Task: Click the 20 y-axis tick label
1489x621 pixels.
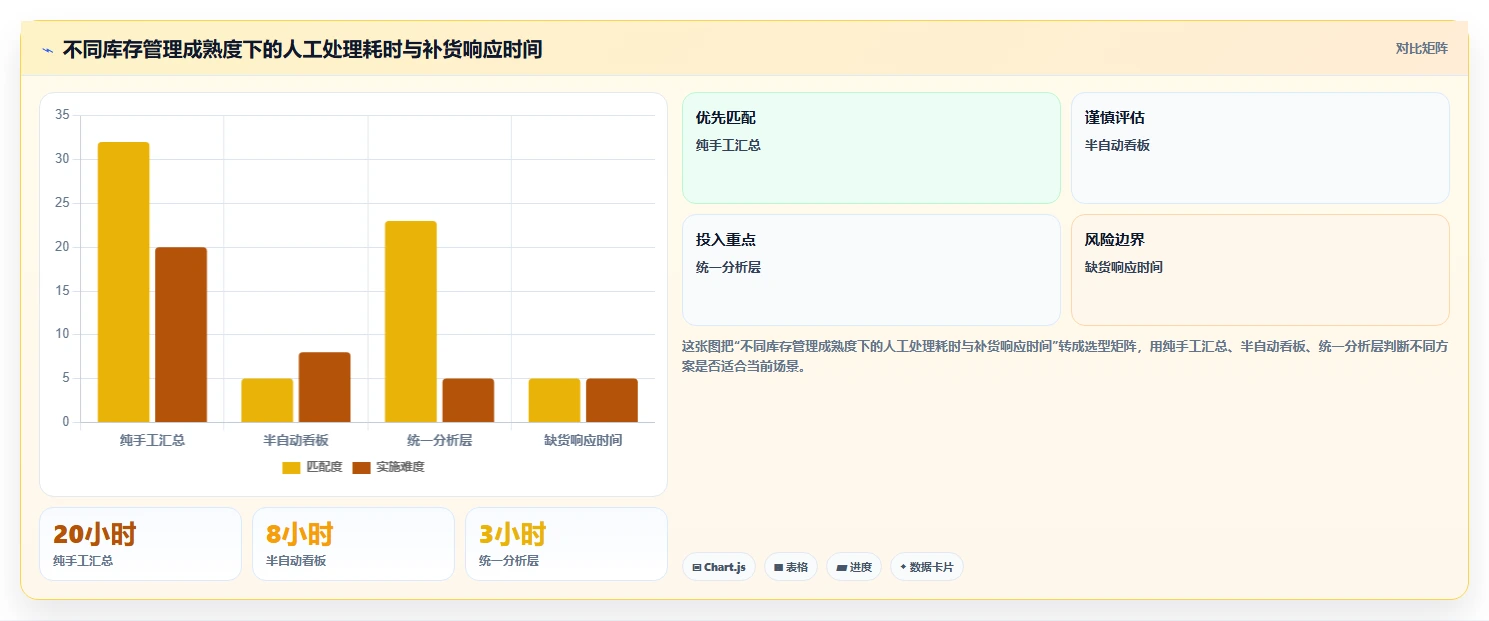Action: (62, 247)
